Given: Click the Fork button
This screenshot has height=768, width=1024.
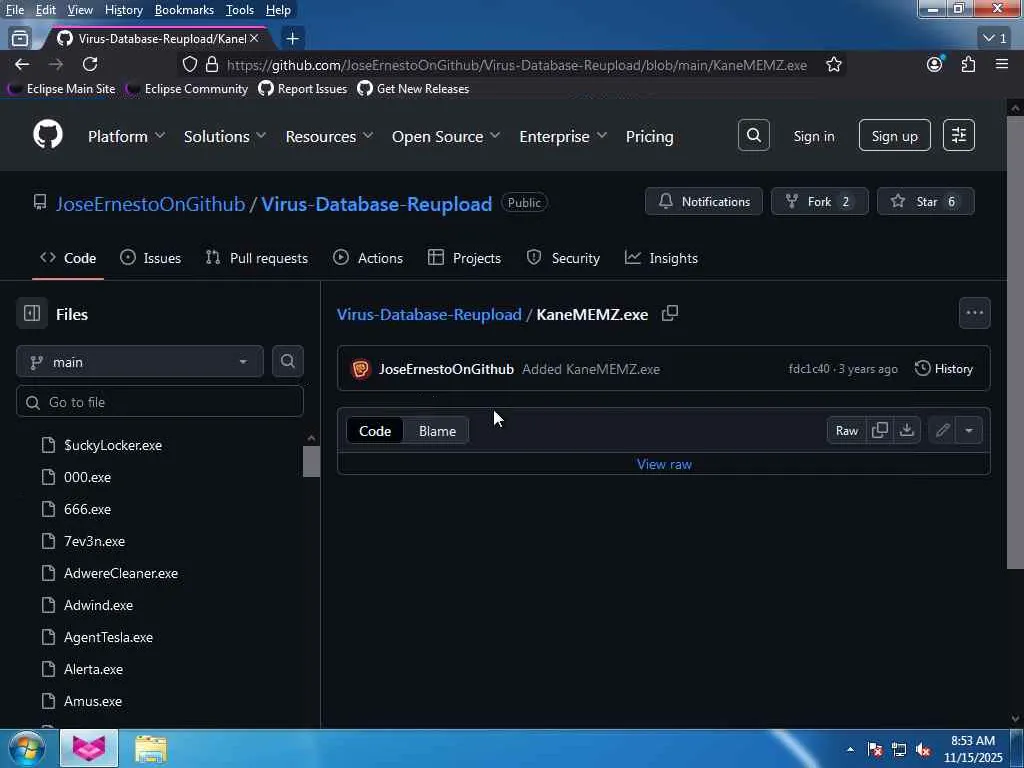Looking at the screenshot, I should pos(820,201).
